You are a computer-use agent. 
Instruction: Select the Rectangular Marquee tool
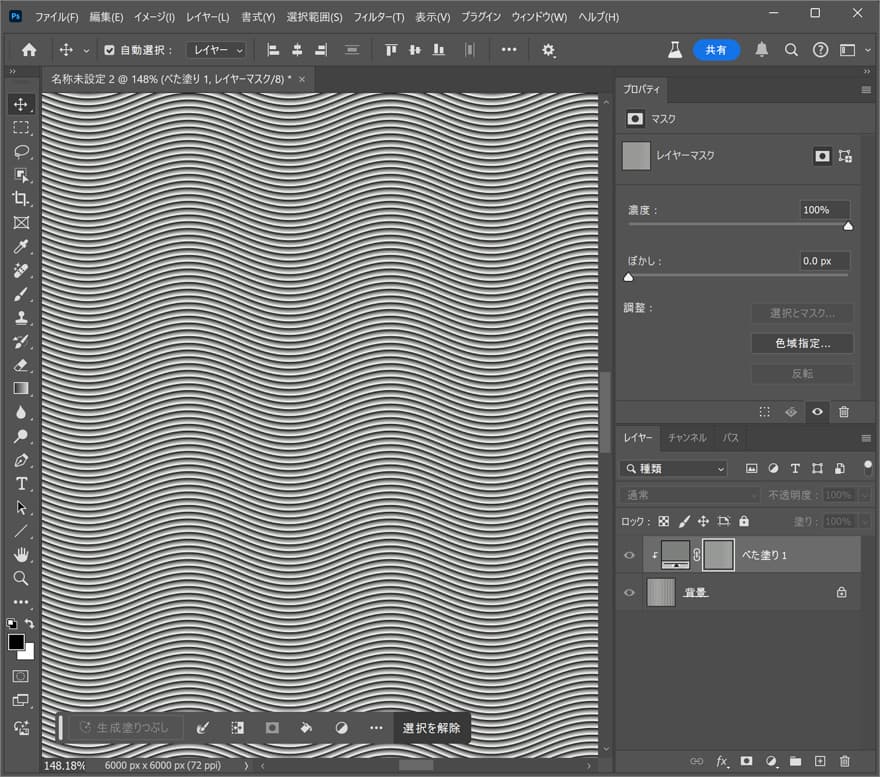click(x=21, y=128)
